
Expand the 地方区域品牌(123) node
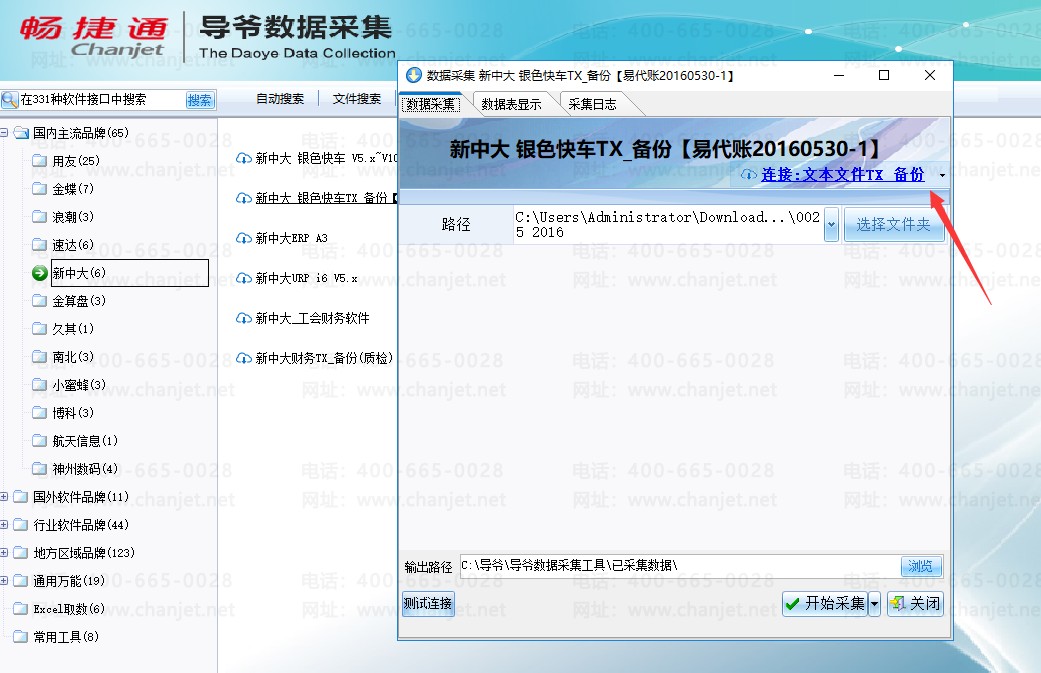tap(4, 552)
